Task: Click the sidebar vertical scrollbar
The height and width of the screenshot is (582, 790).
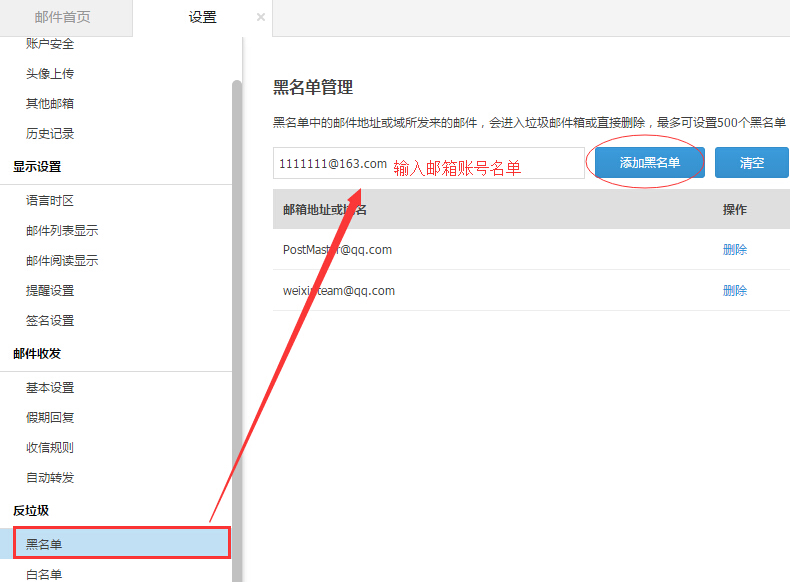Action: coord(237,300)
